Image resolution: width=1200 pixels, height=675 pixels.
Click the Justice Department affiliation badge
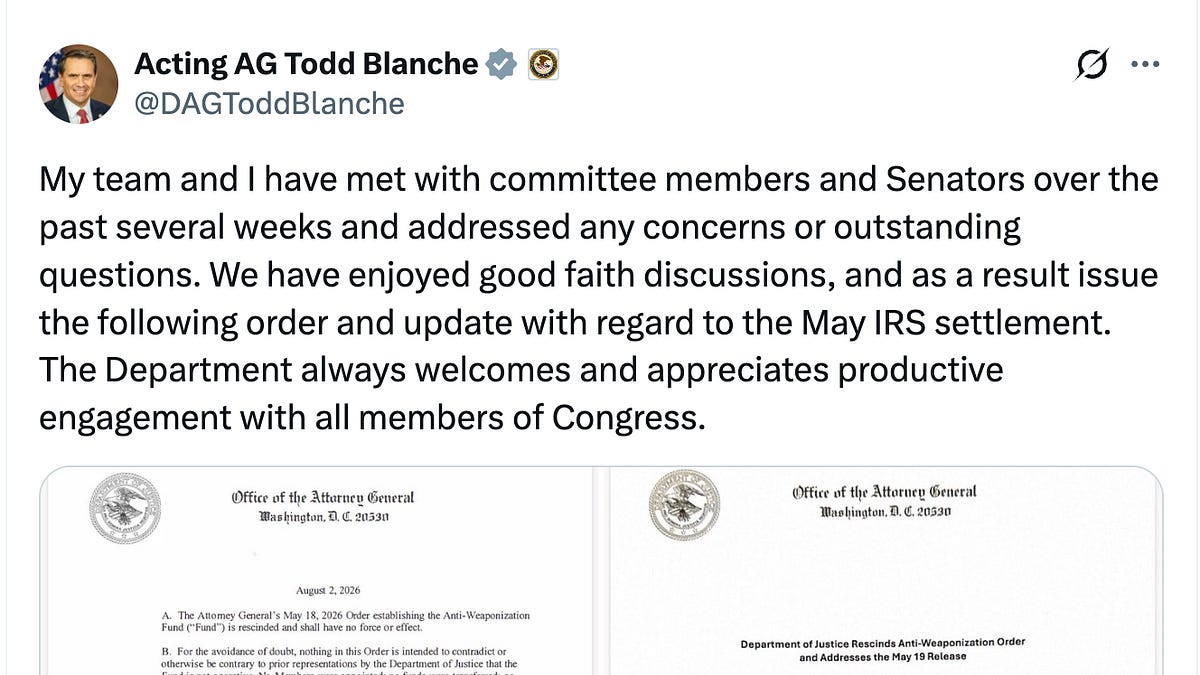[x=542, y=65]
